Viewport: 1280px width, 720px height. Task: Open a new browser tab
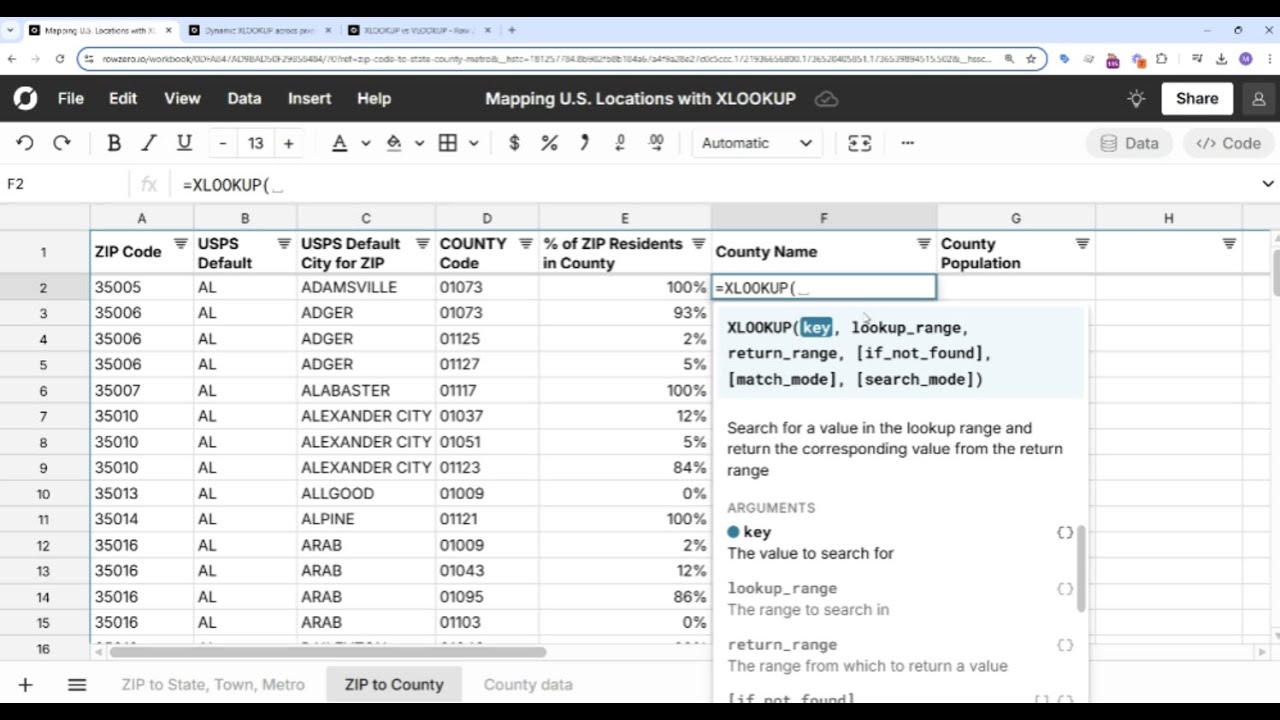512,30
